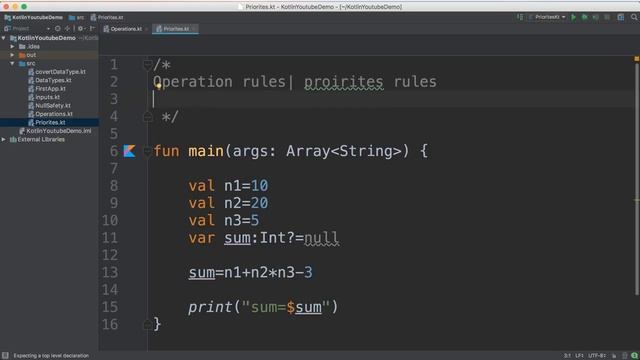Change LF line separator in status bar
This screenshot has width=640, height=360.
pyautogui.click(x=579, y=356)
